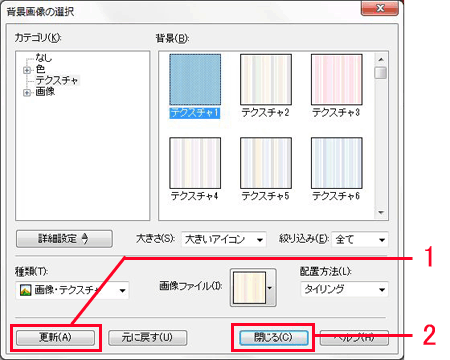The width and height of the screenshot is (450, 360).
Task: Click the テクスチャ1 label text
Action: [195, 113]
